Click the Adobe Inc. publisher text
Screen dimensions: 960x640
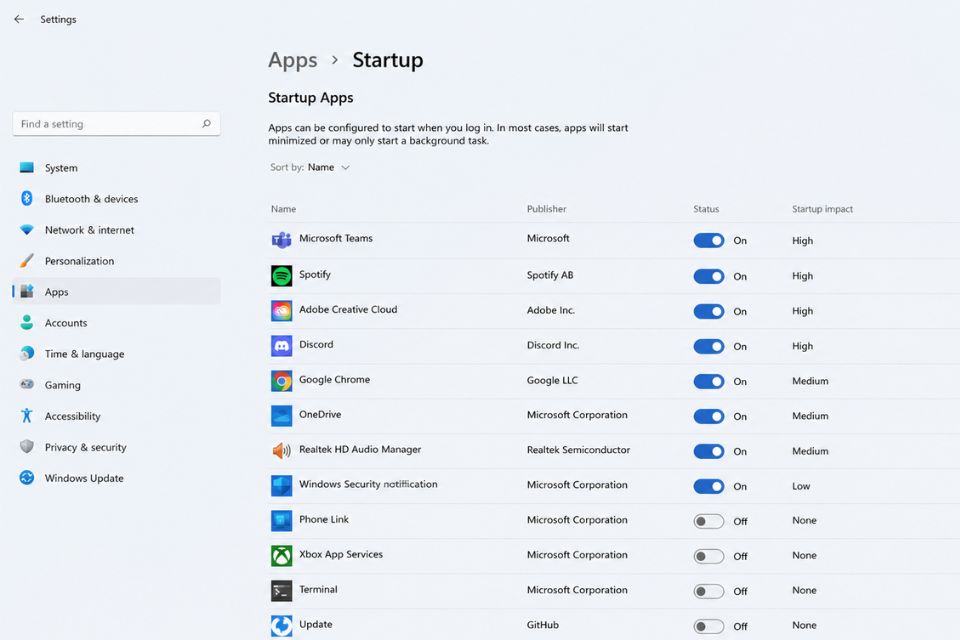[551, 310]
